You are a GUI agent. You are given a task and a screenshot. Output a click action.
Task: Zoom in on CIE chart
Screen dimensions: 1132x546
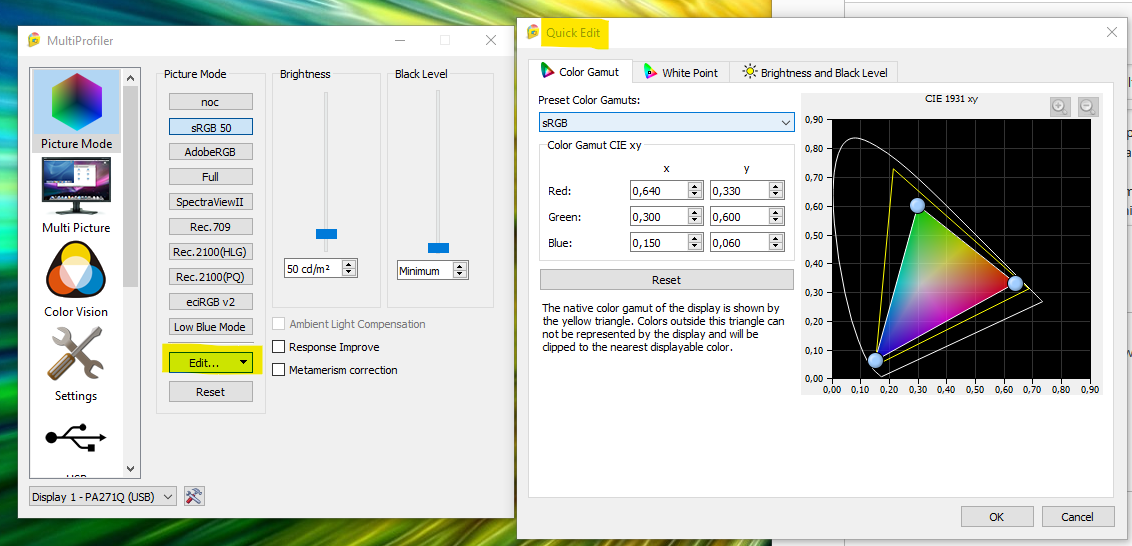click(x=1060, y=107)
